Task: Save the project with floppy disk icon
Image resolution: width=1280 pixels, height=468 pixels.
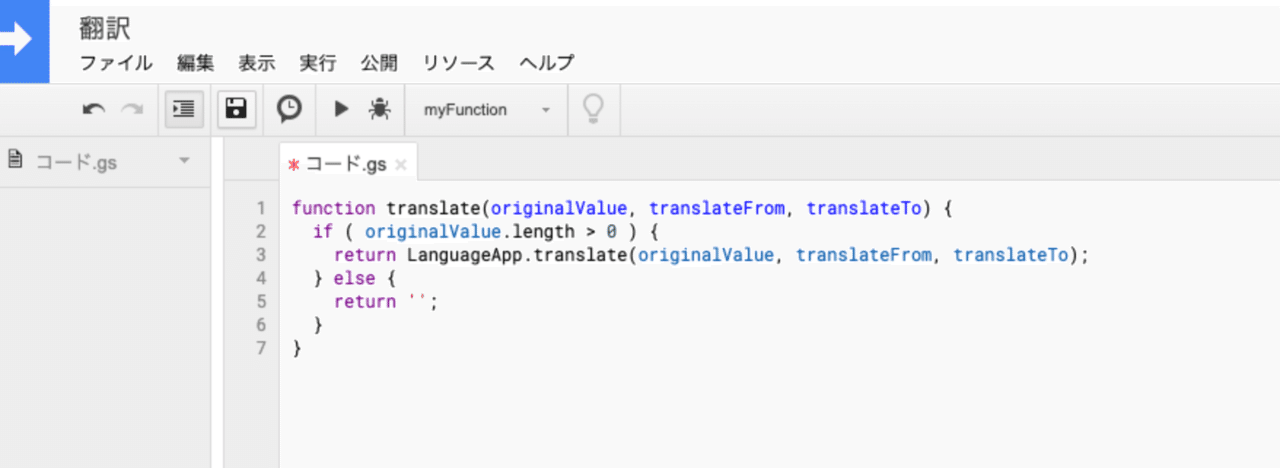Action: [236, 110]
